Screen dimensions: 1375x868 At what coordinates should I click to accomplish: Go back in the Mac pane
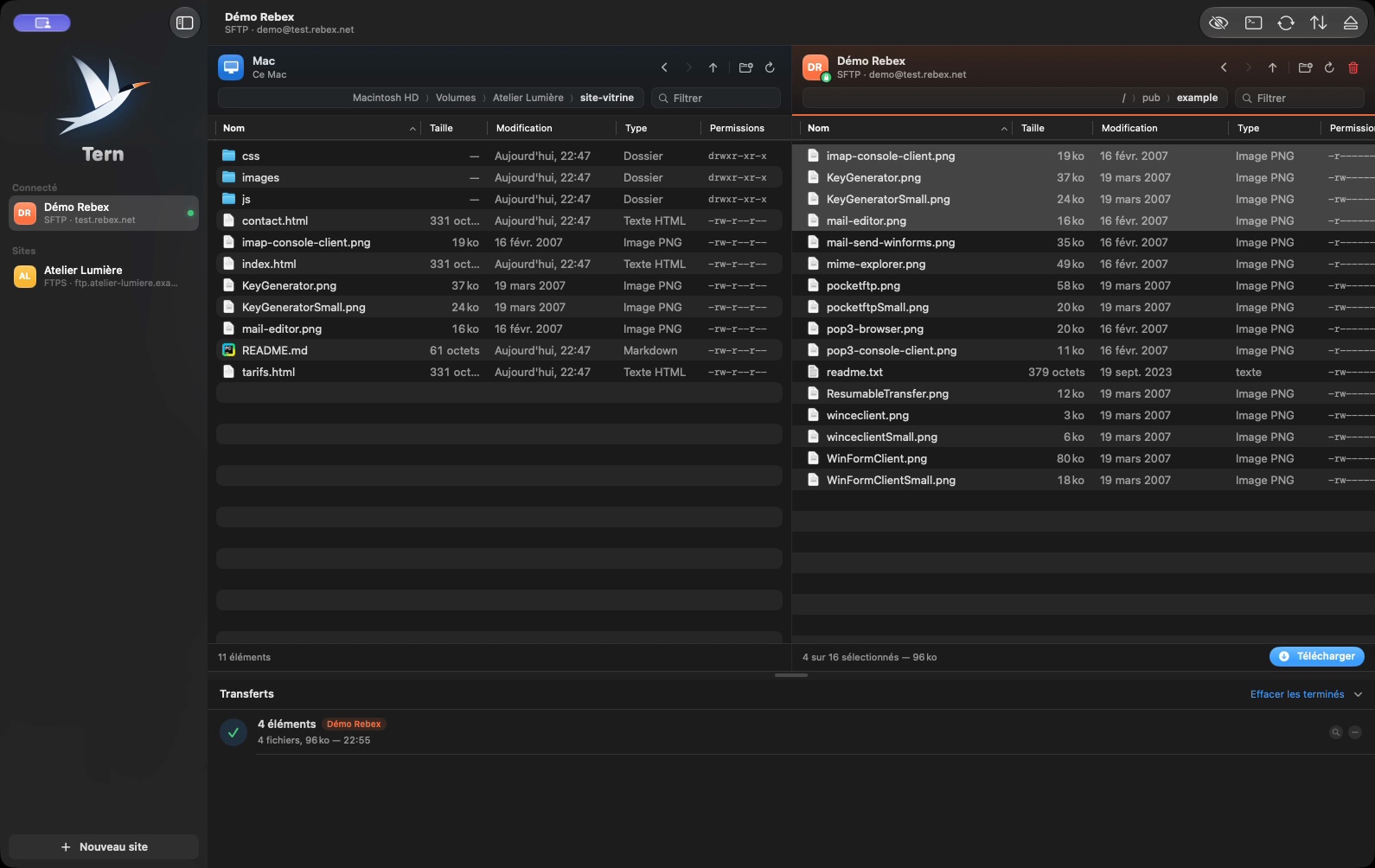pos(664,67)
